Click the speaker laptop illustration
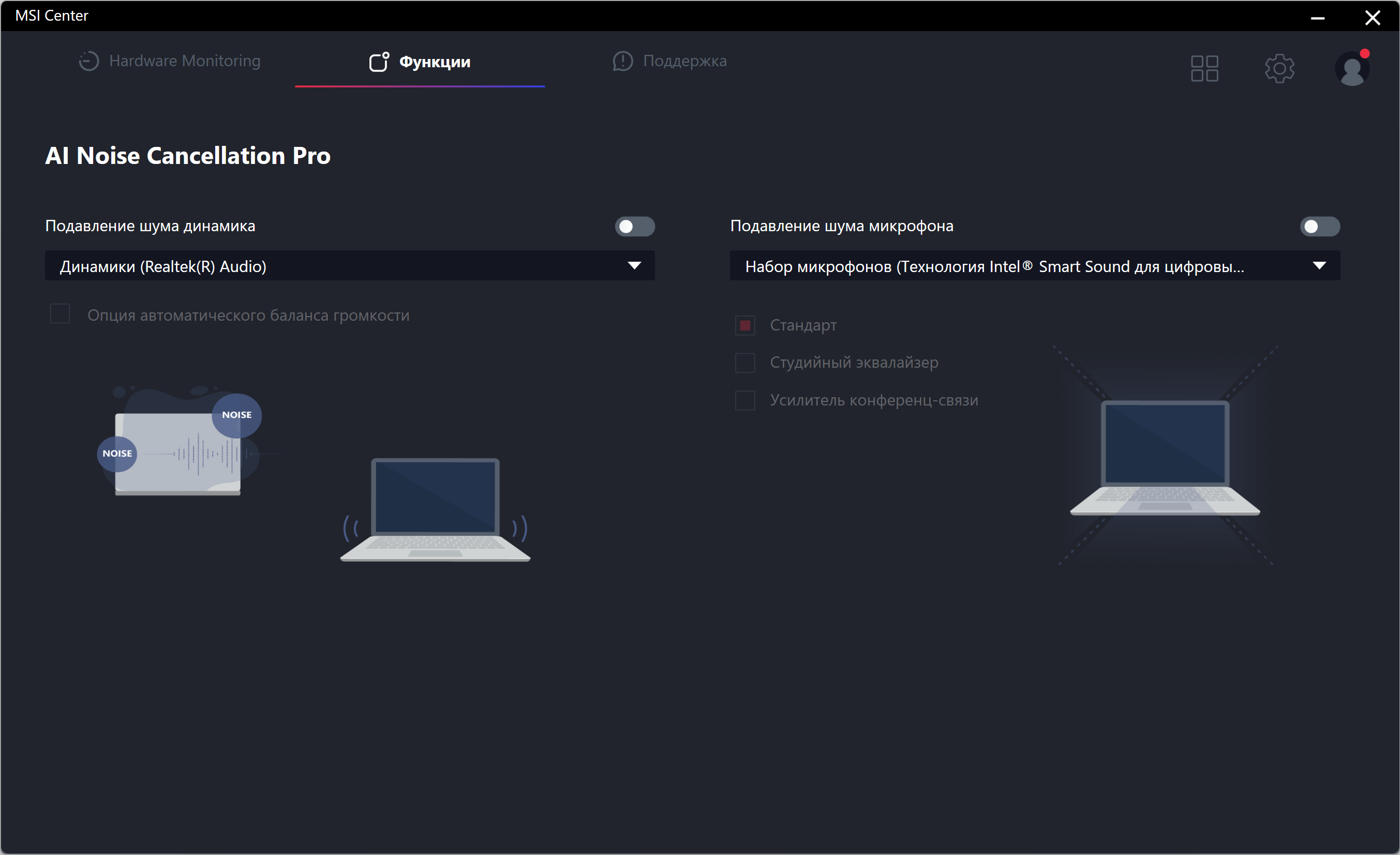Image resolution: width=1400 pixels, height=855 pixels. [435, 510]
